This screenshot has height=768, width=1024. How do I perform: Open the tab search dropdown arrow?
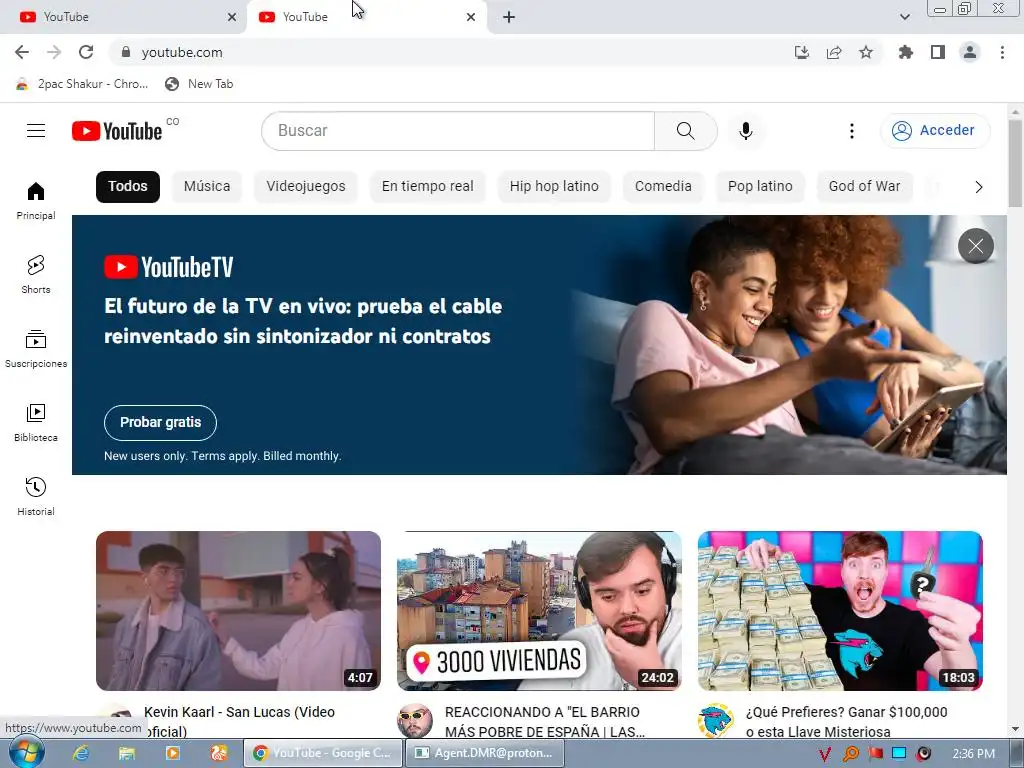click(x=904, y=17)
